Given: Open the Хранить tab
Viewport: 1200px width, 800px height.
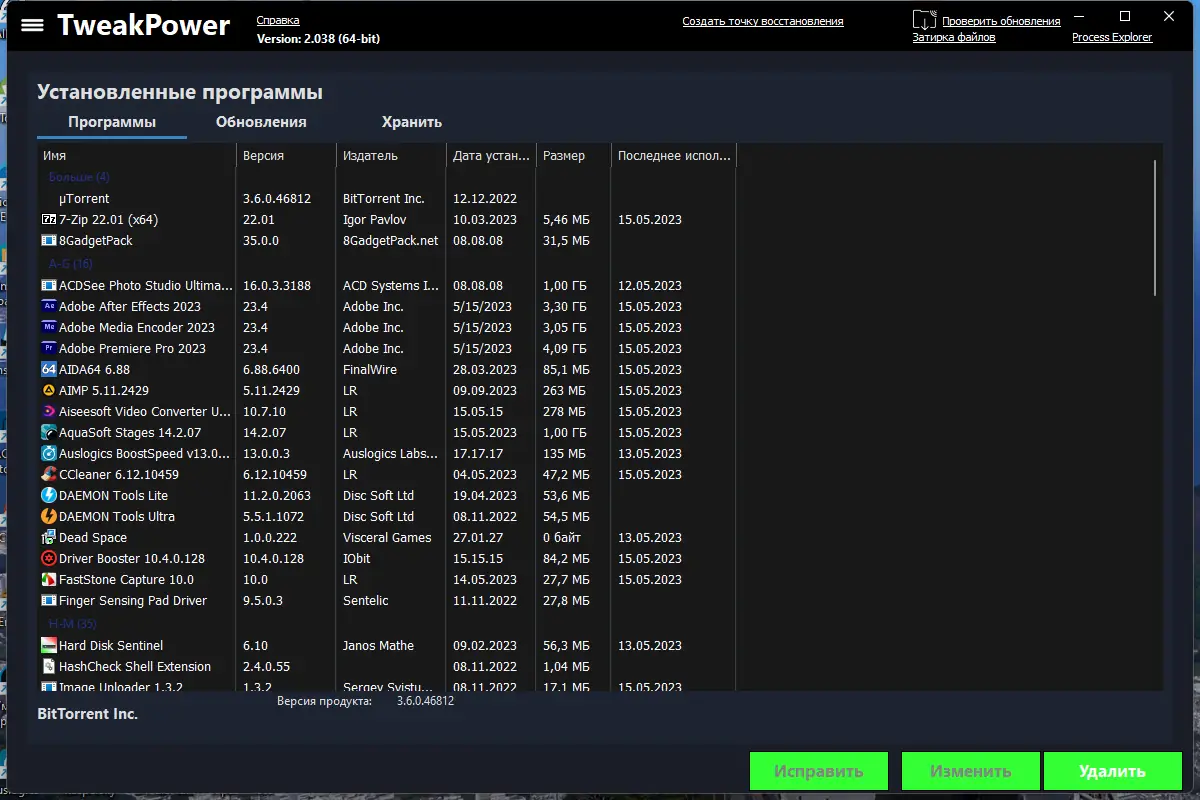Looking at the screenshot, I should click(x=411, y=122).
